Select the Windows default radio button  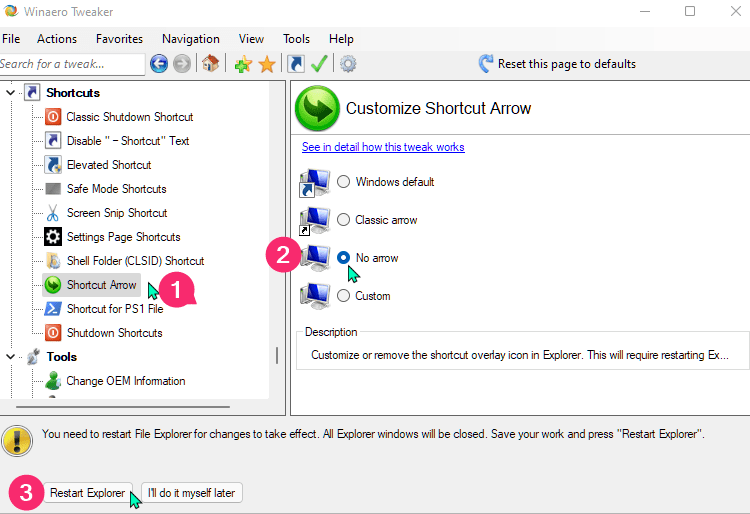pyautogui.click(x=343, y=182)
